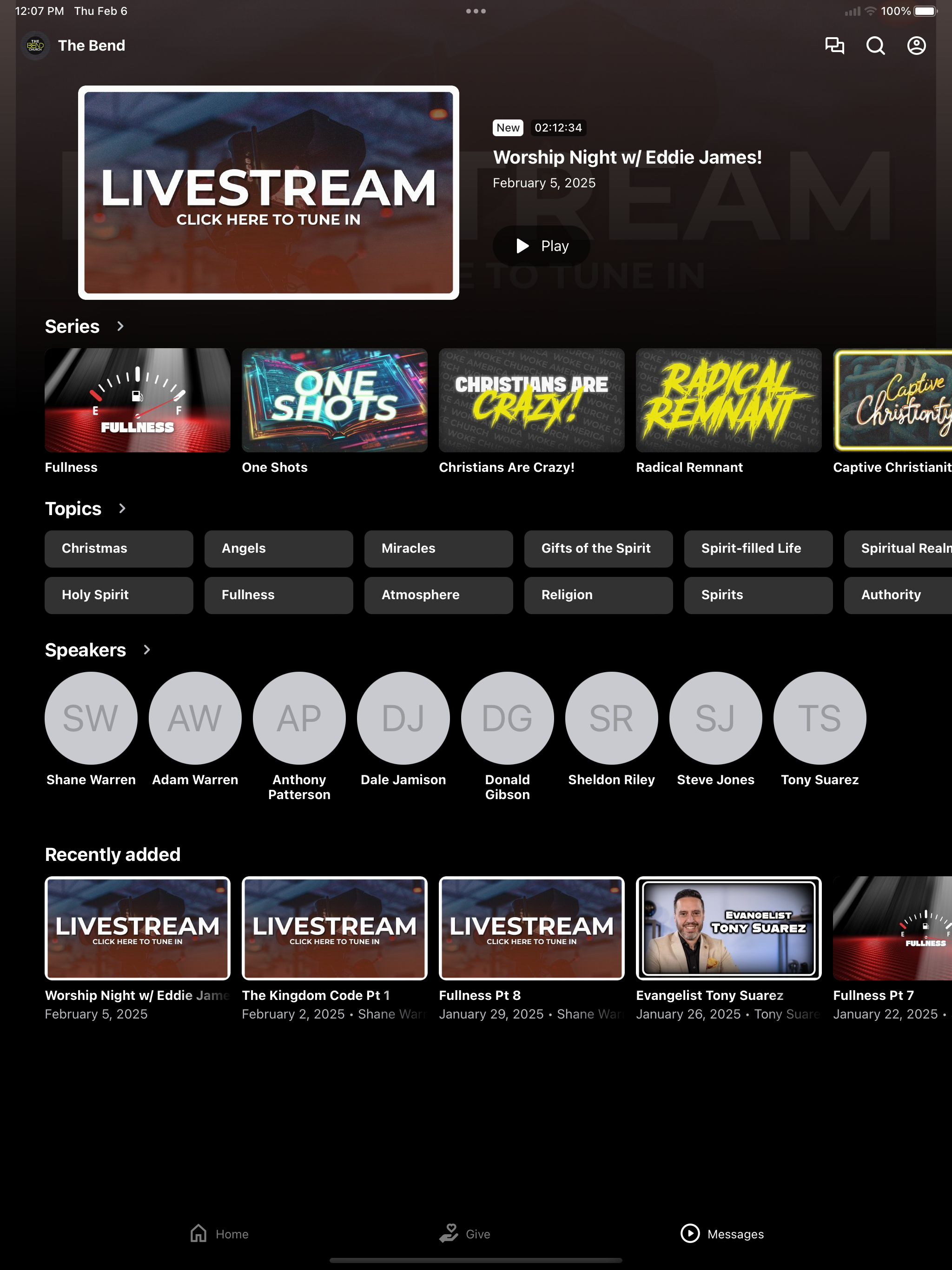This screenshot has width=952, height=1270.
Task: Open the user profile icon
Action: [916, 46]
